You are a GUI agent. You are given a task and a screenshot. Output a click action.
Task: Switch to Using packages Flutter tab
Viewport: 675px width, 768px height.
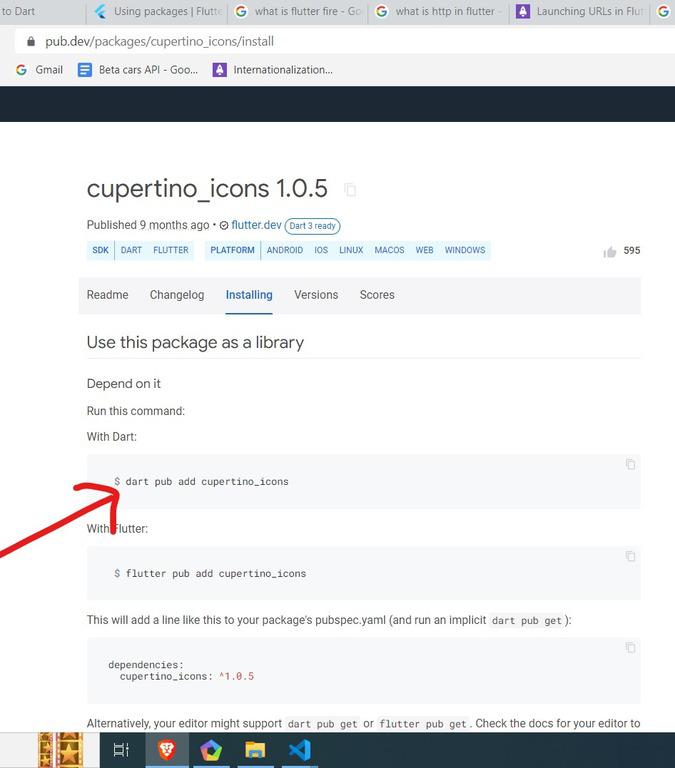[x=158, y=11]
